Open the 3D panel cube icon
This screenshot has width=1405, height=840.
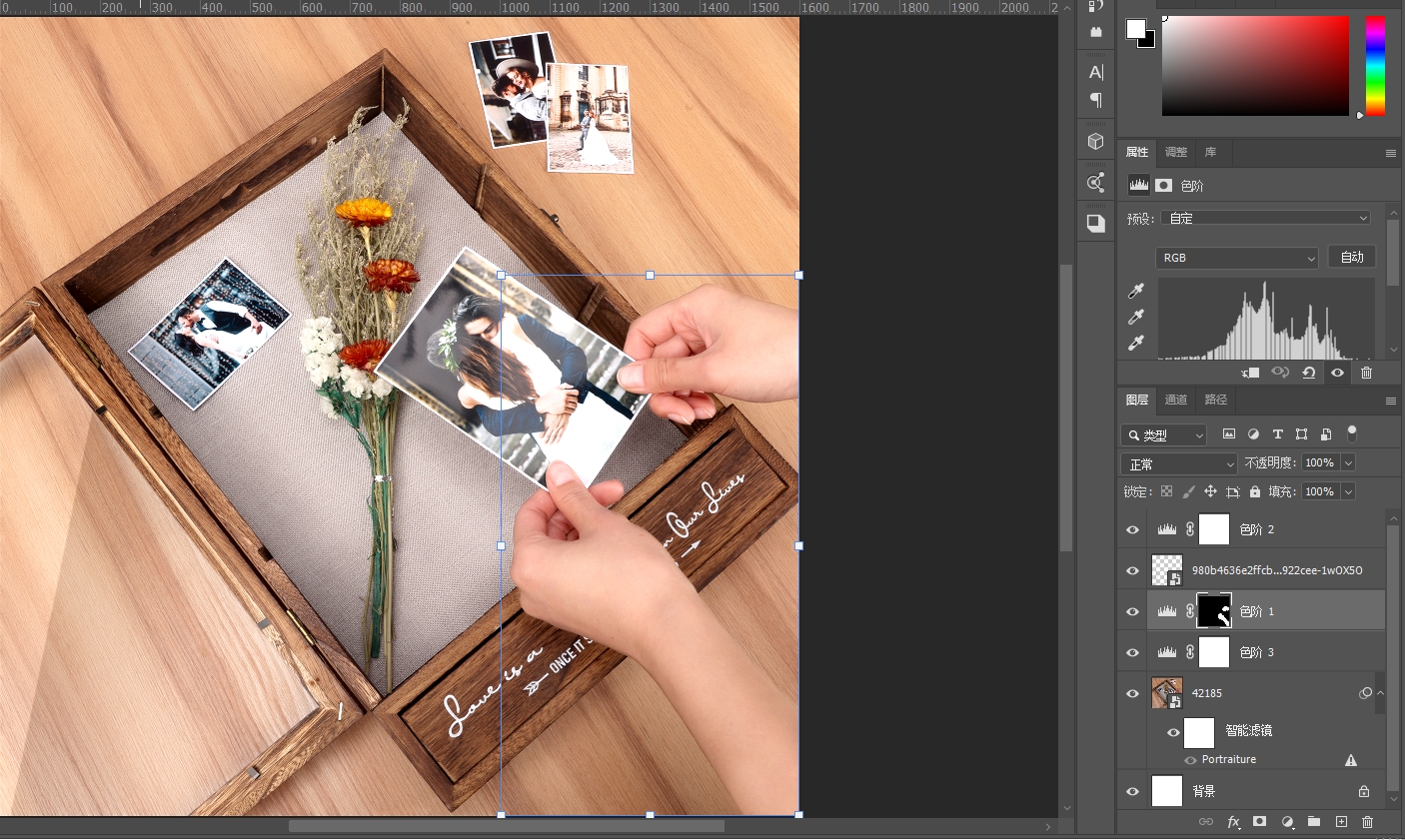point(1096,141)
